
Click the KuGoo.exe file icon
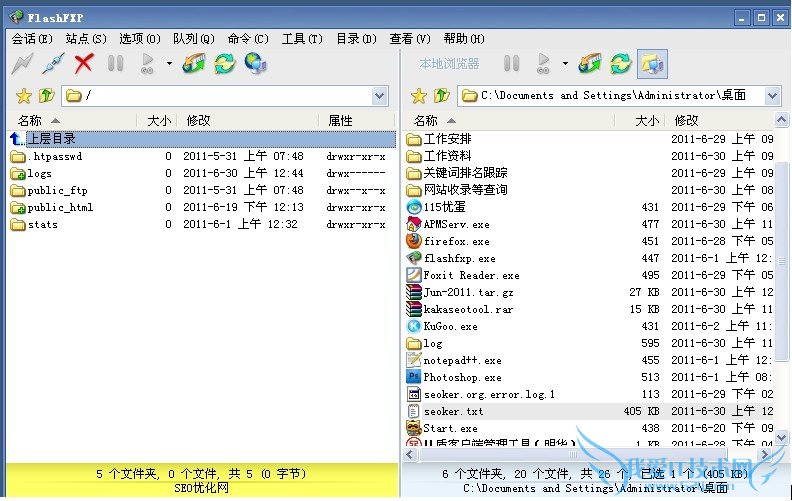(414, 326)
